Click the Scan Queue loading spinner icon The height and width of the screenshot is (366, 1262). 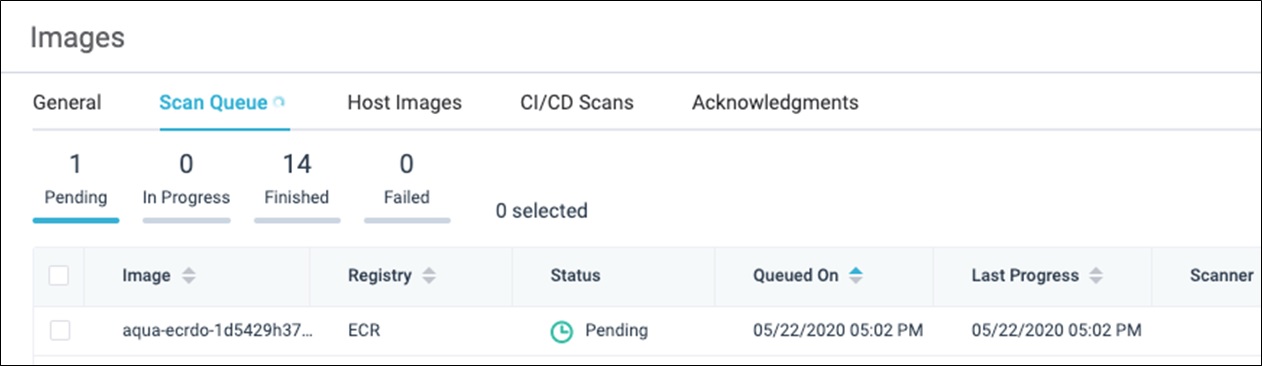[279, 102]
